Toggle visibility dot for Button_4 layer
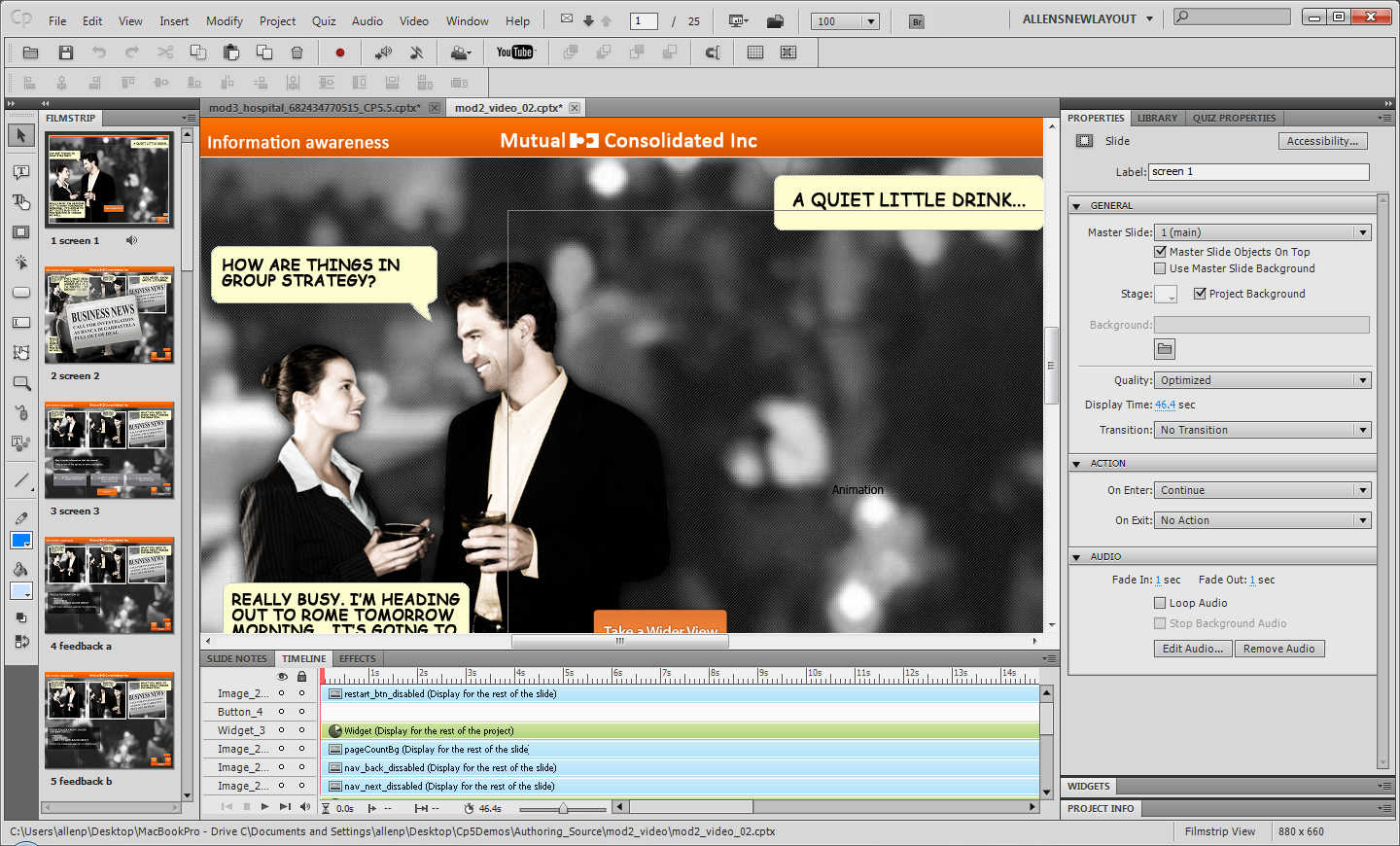Viewport: 1400px width, 846px height. 282,712
